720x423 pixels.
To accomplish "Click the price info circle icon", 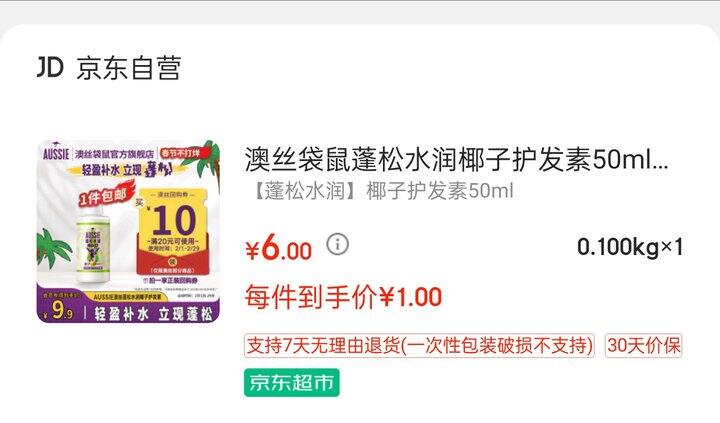I will (x=338, y=244).
